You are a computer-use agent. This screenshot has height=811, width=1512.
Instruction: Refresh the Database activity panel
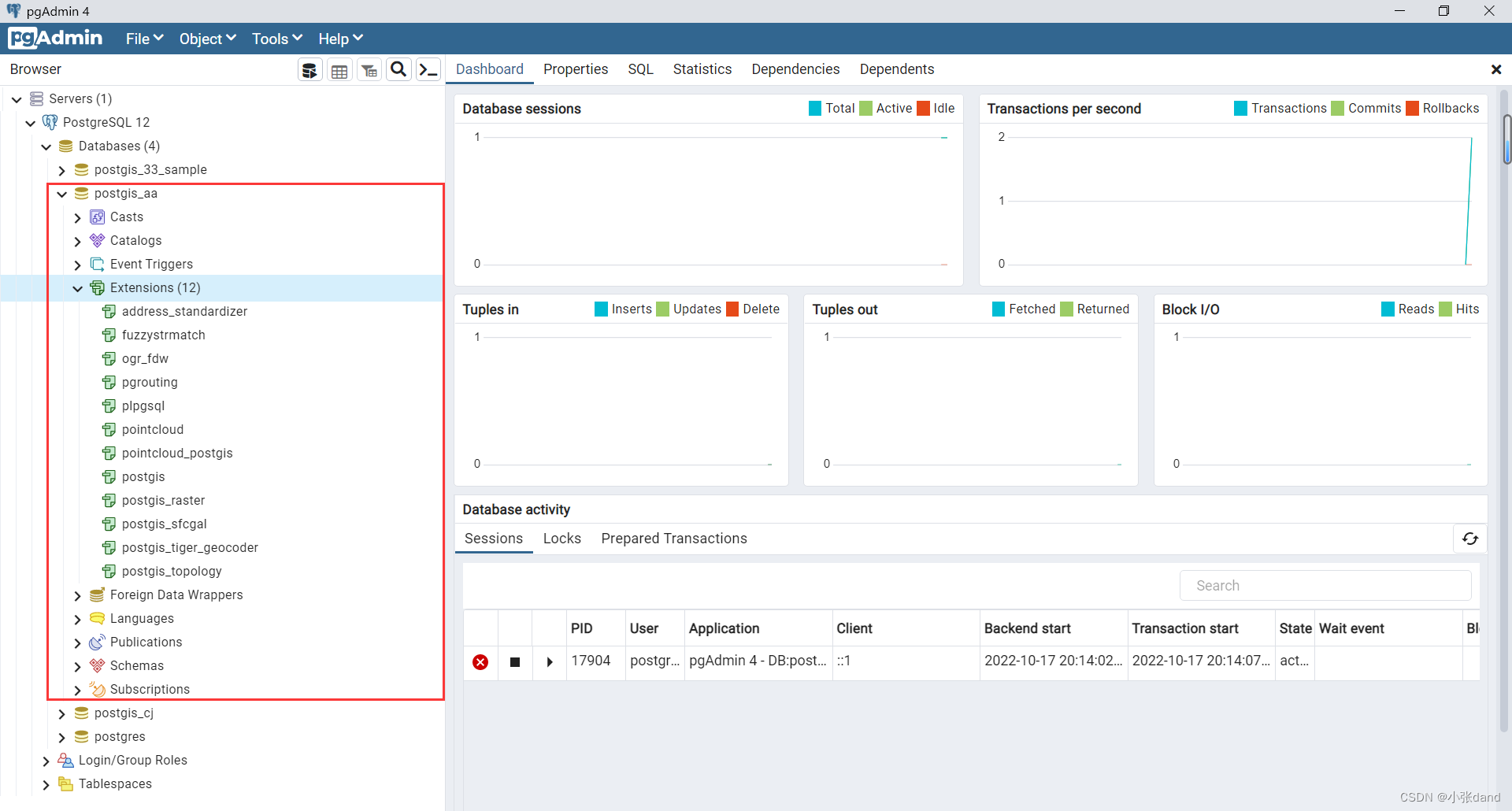(1470, 539)
